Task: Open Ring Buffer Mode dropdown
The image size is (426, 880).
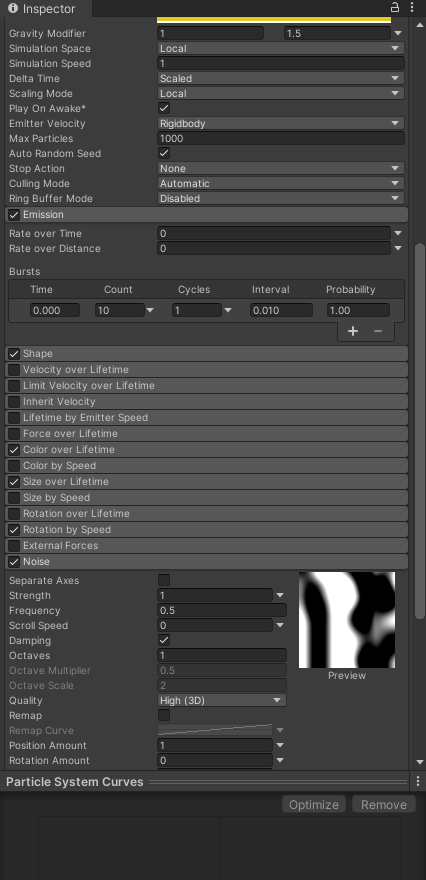Action: 280,199
